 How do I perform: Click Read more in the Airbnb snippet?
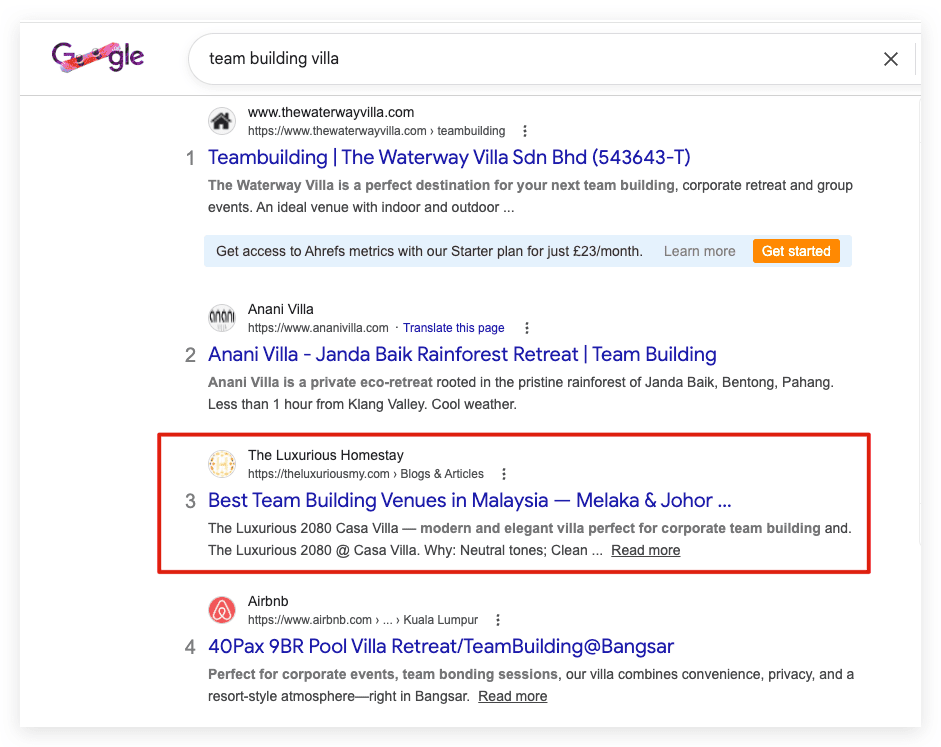(x=512, y=696)
